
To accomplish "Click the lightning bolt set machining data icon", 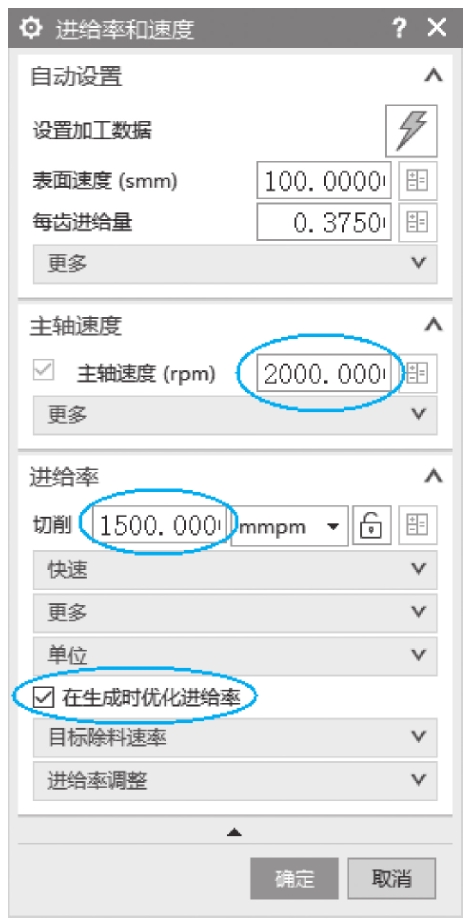I will [411, 130].
